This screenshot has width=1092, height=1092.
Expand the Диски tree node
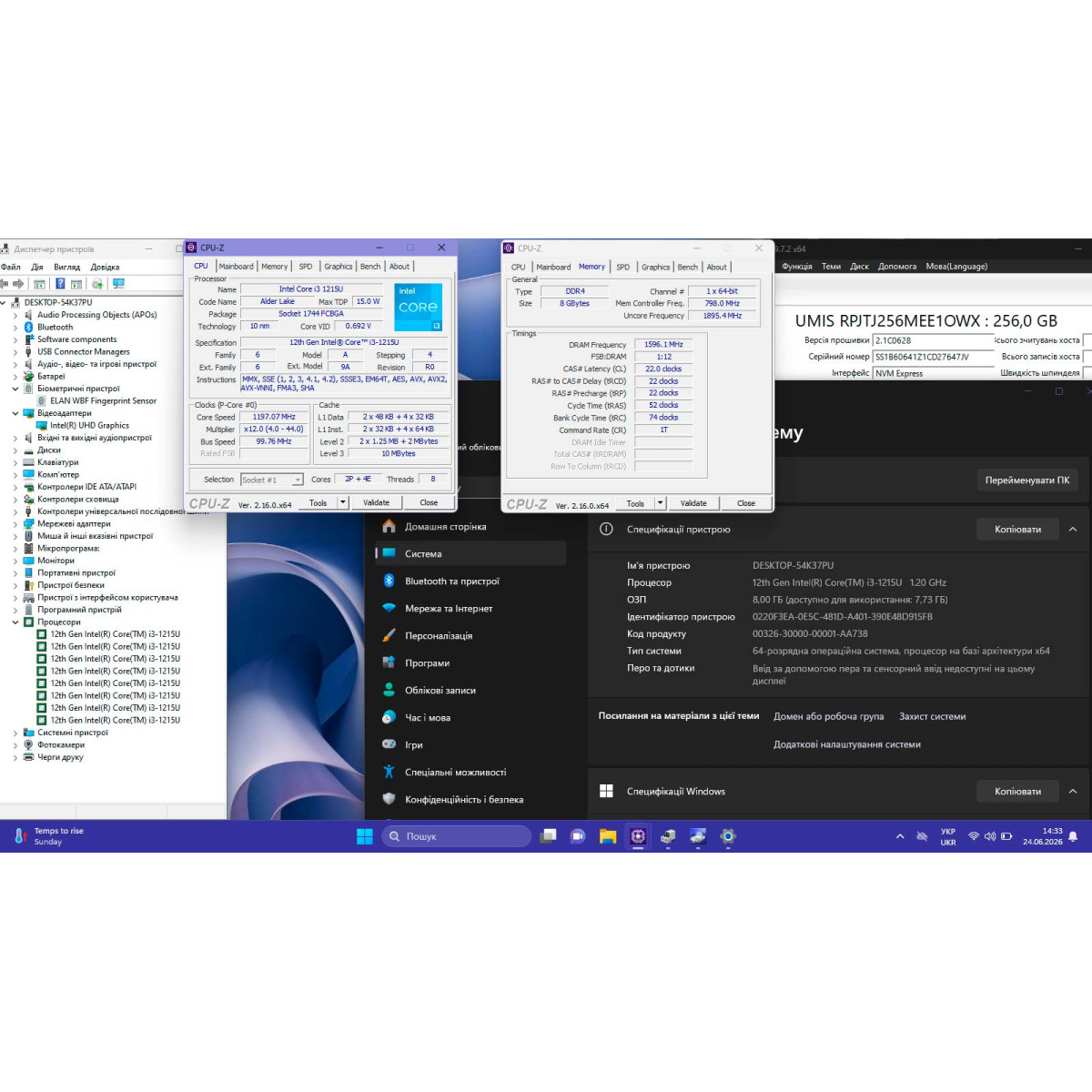(x=15, y=450)
